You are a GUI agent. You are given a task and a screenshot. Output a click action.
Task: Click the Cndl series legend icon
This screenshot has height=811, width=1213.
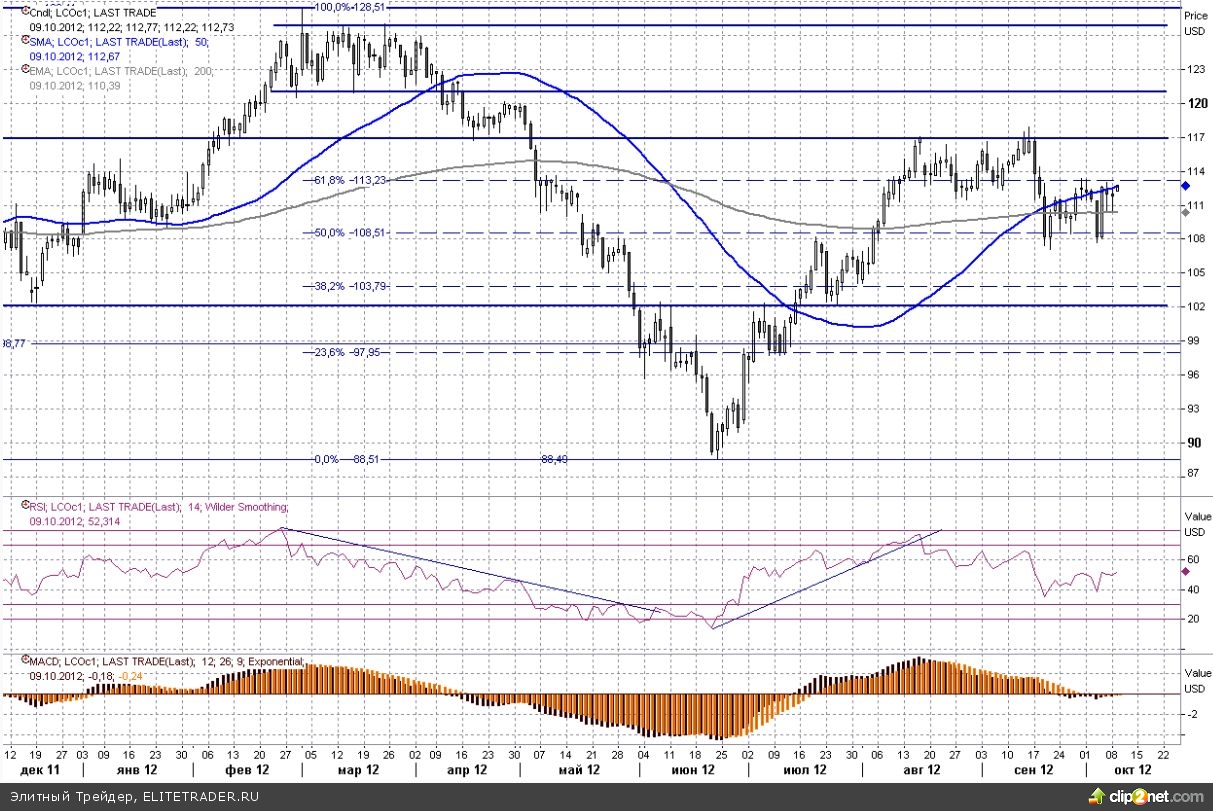click(x=23, y=14)
